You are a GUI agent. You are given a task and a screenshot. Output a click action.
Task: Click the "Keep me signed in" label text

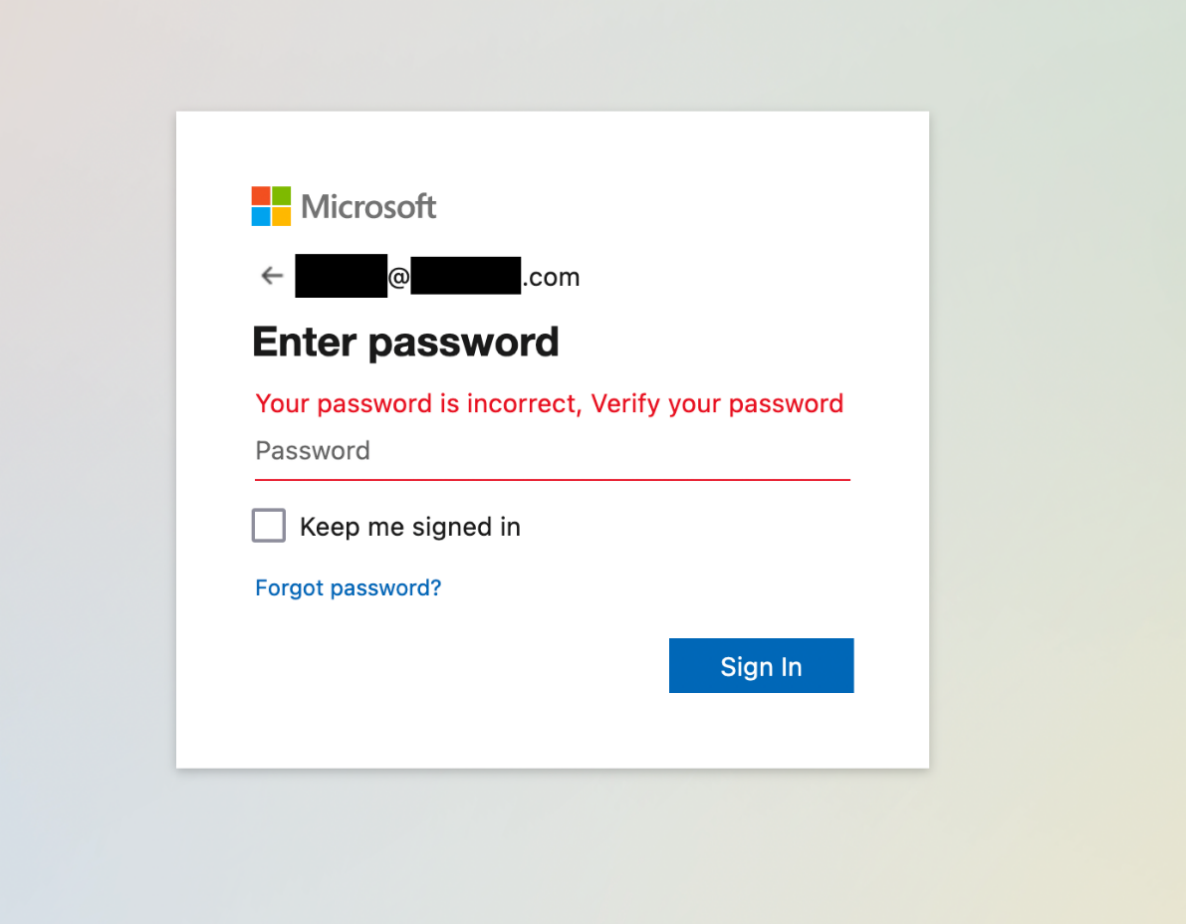410,527
